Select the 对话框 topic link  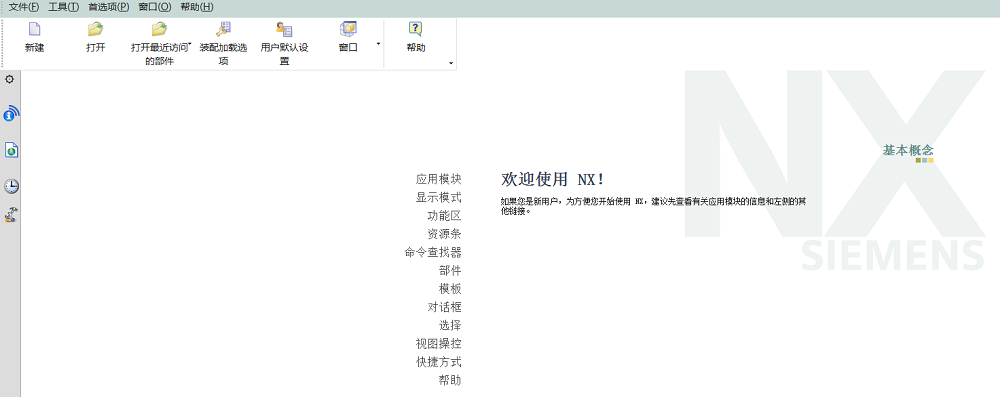pyautogui.click(x=445, y=307)
